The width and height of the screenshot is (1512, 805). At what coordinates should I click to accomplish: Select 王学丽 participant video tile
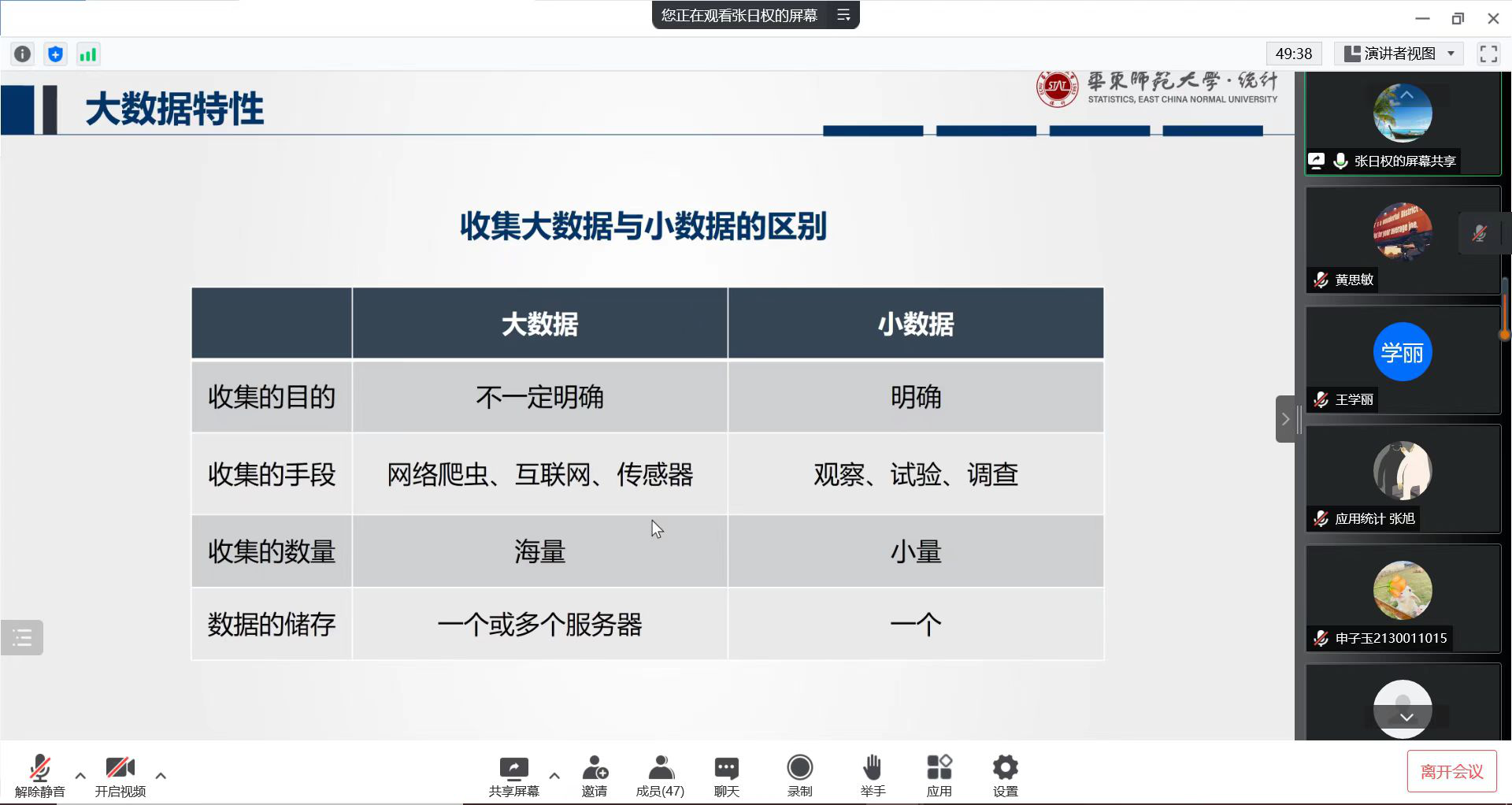[1403, 360]
